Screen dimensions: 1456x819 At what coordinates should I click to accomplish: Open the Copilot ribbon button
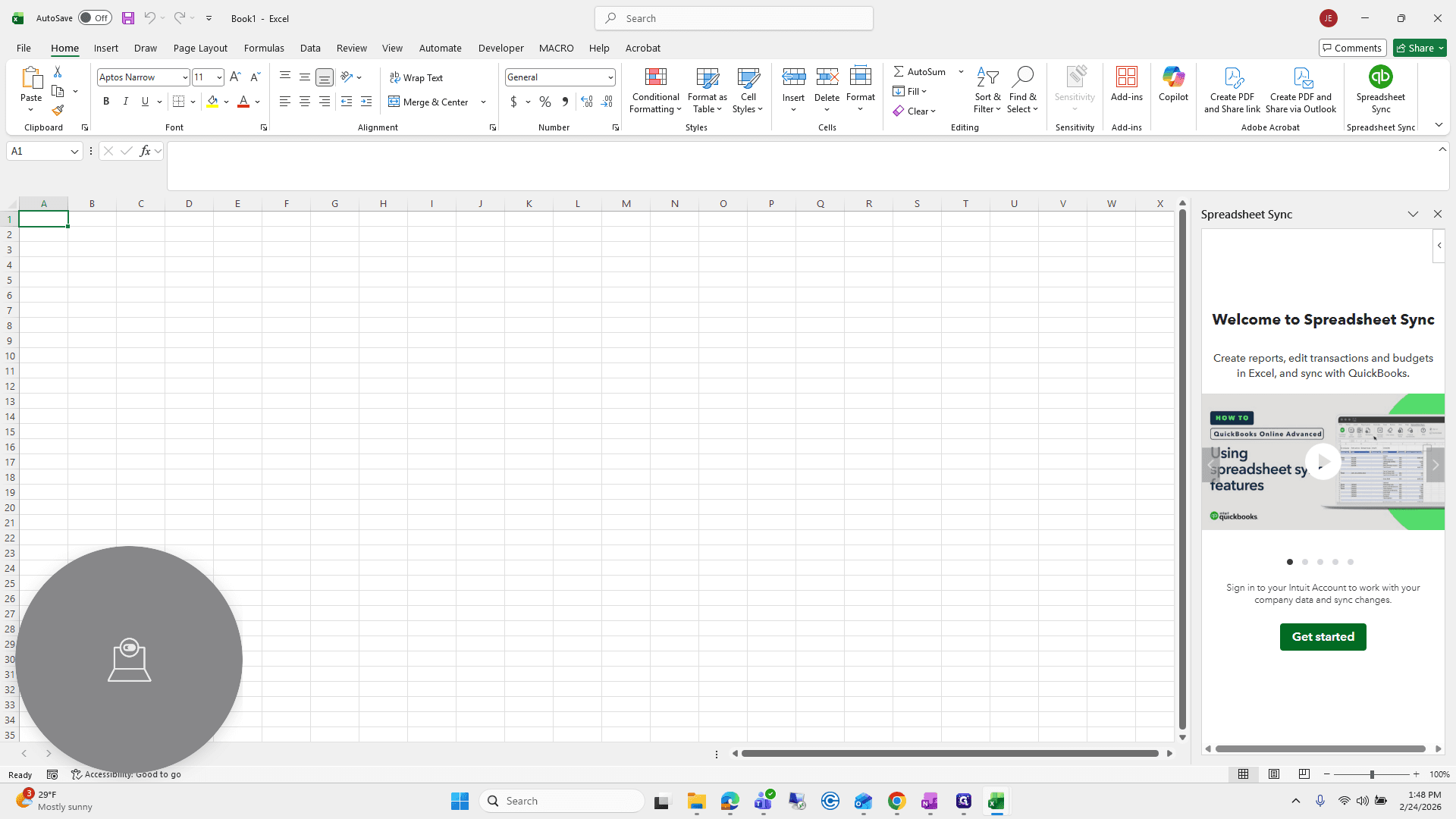point(1173,84)
